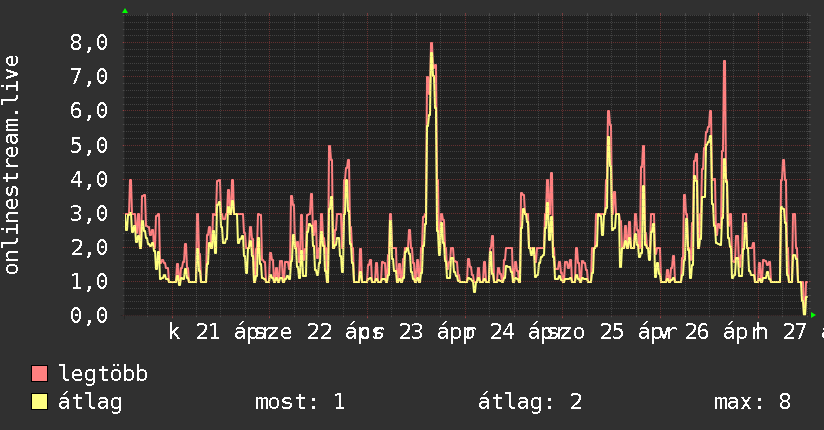Click the x-axis date label 22
824x430 pixels.
[x=320, y=332]
